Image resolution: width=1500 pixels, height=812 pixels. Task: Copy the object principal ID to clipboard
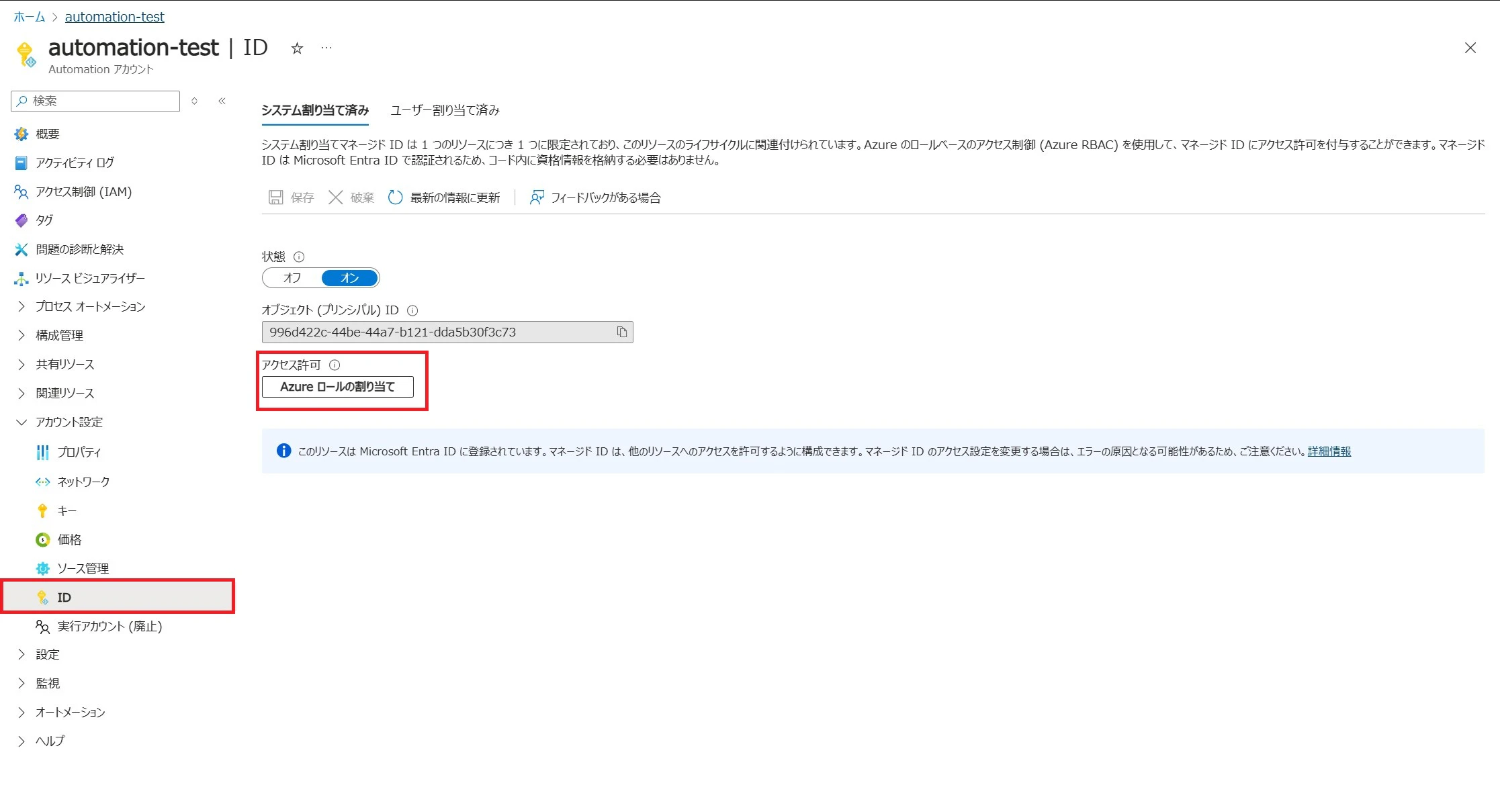pyautogui.click(x=622, y=332)
